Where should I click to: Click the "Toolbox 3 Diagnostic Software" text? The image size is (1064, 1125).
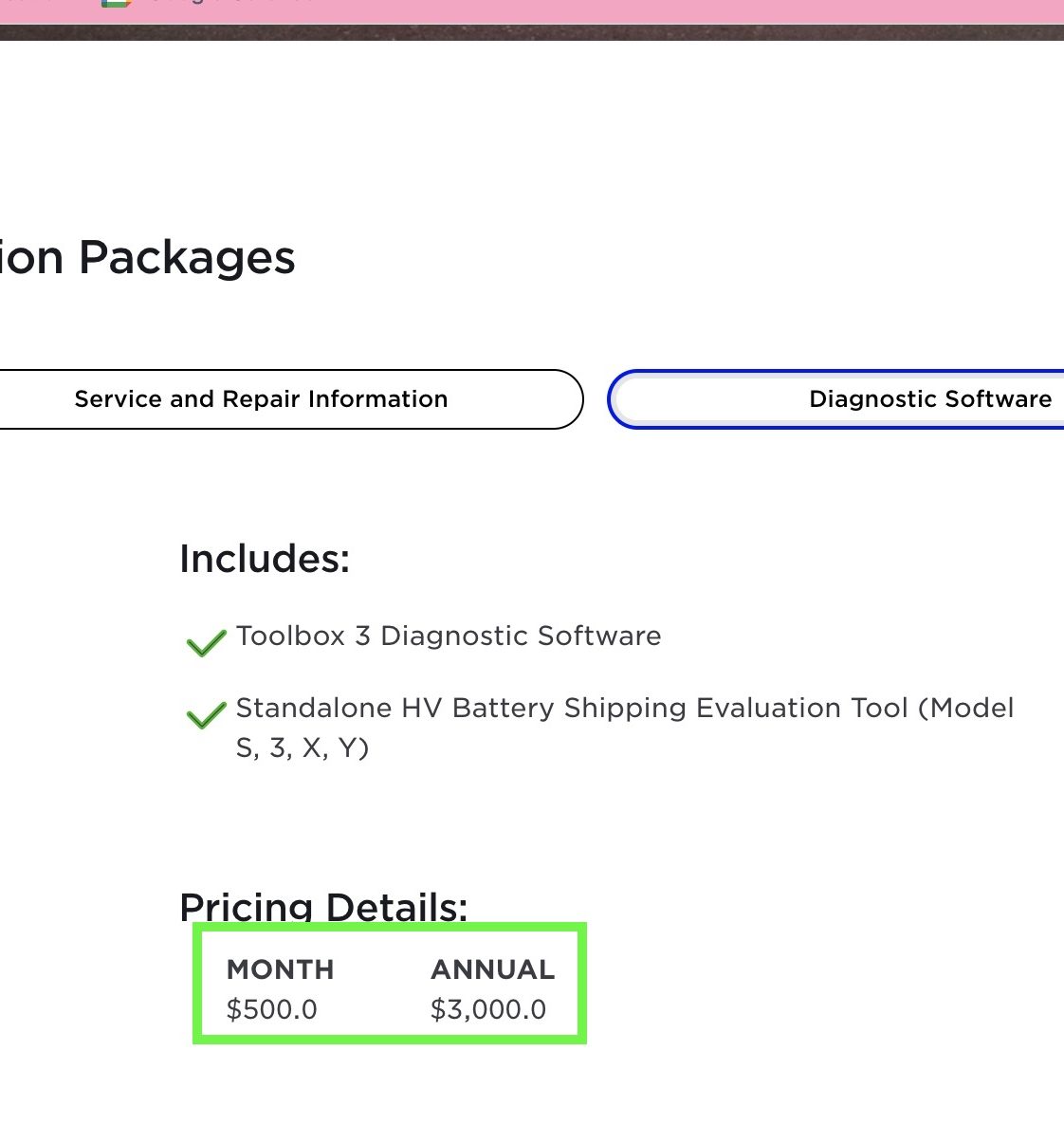(449, 636)
